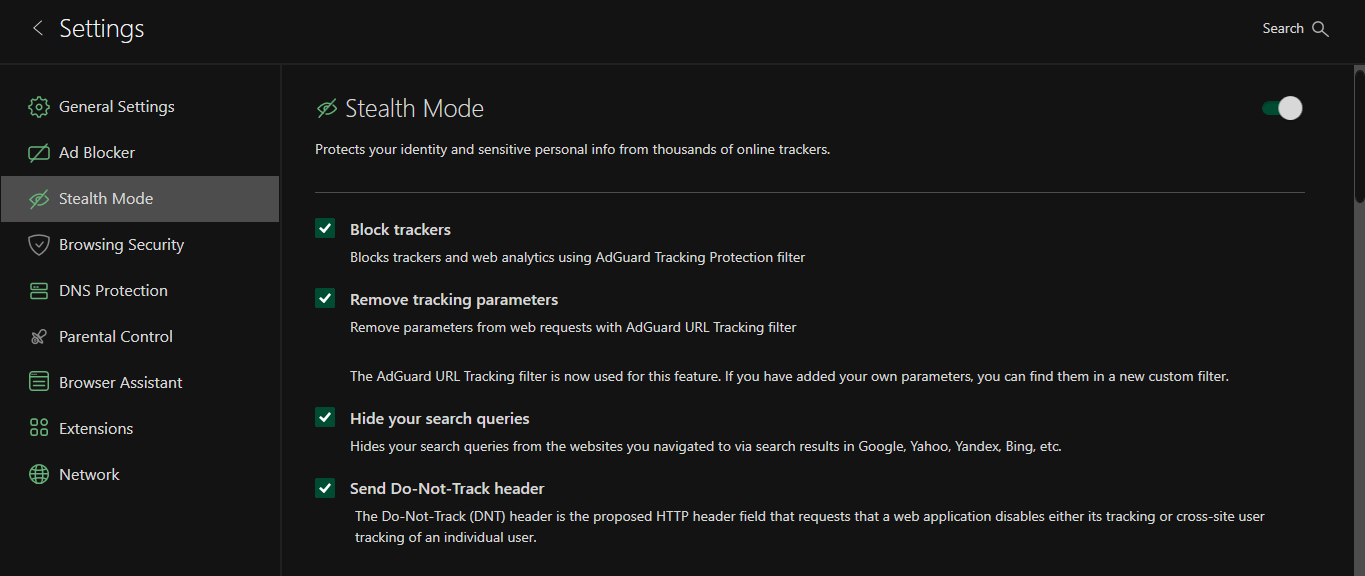Click the back arrow beside Settings
The image size is (1365, 576).
point(38,29)
